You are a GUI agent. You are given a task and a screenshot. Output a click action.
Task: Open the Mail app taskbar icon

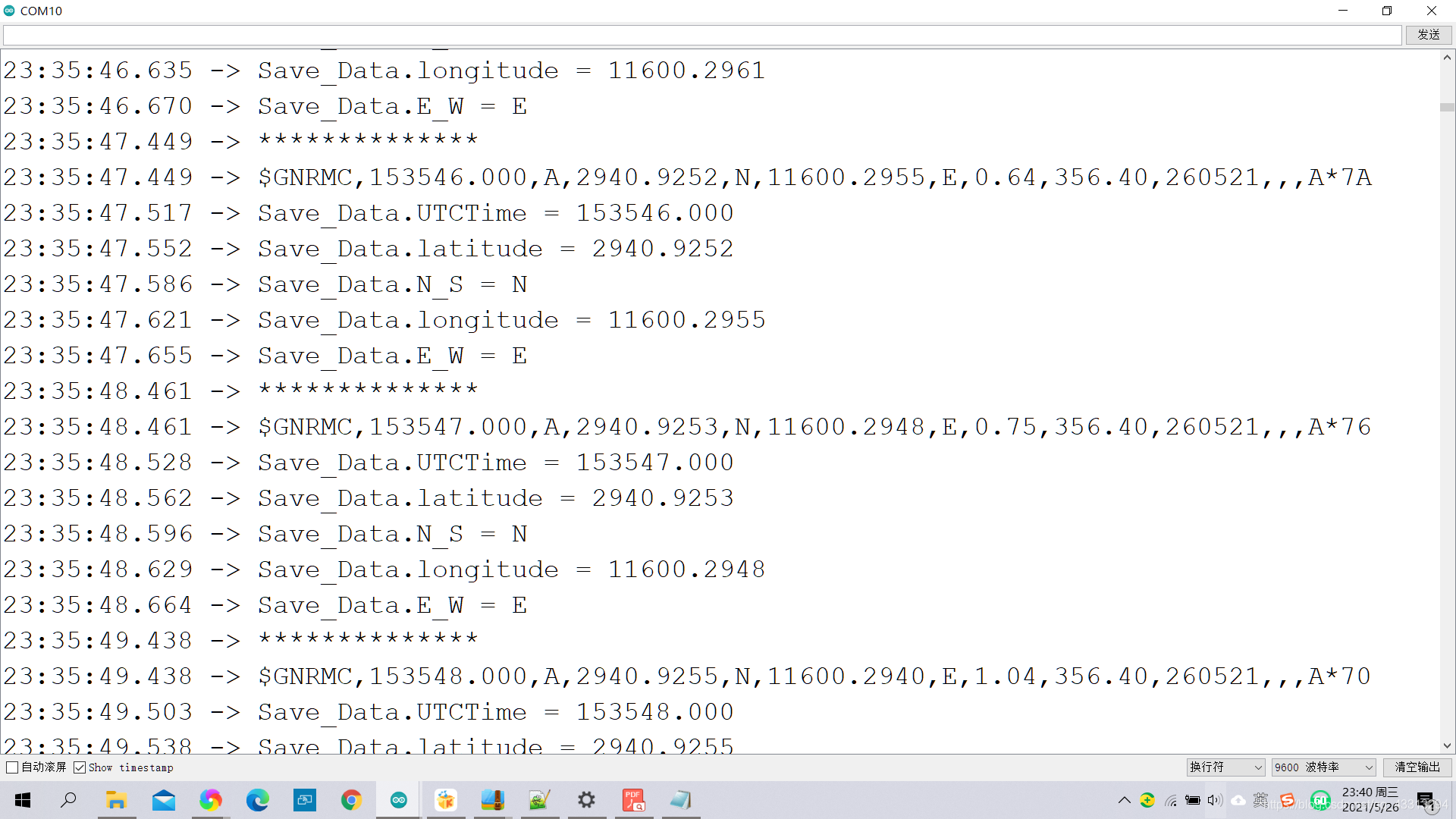(164, 800)
